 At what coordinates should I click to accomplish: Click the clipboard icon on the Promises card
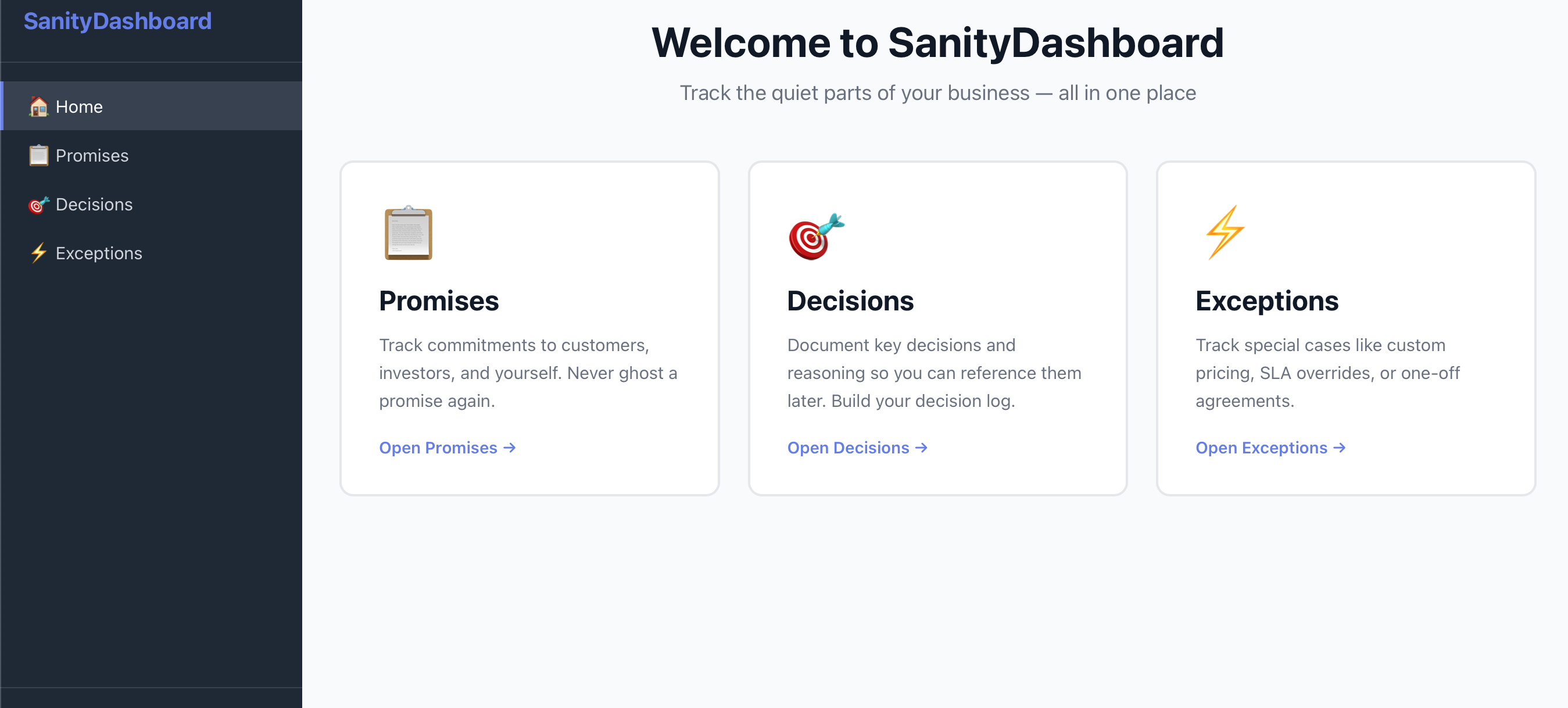click(408, 233)
